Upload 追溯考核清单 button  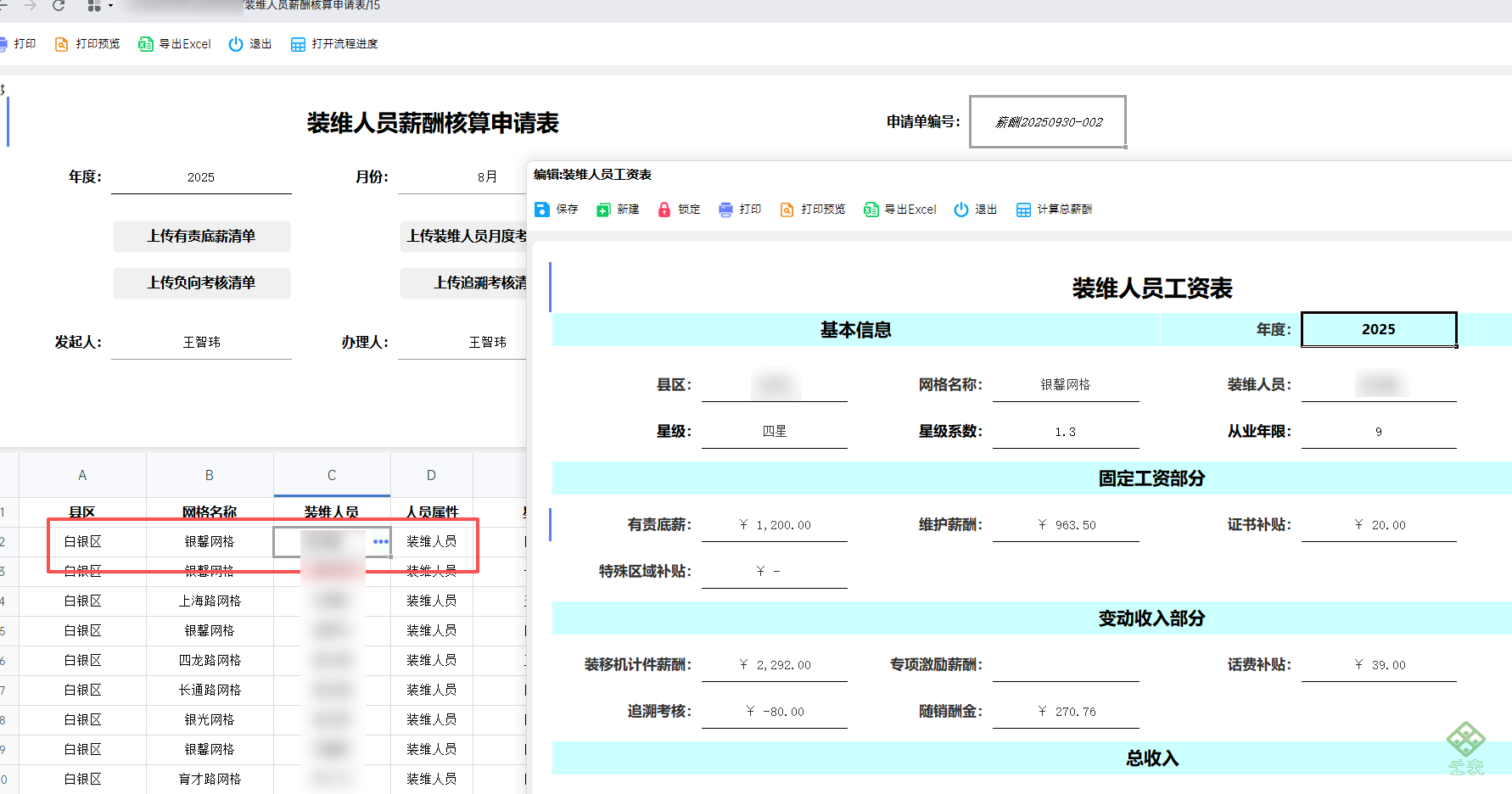[464, 283]
